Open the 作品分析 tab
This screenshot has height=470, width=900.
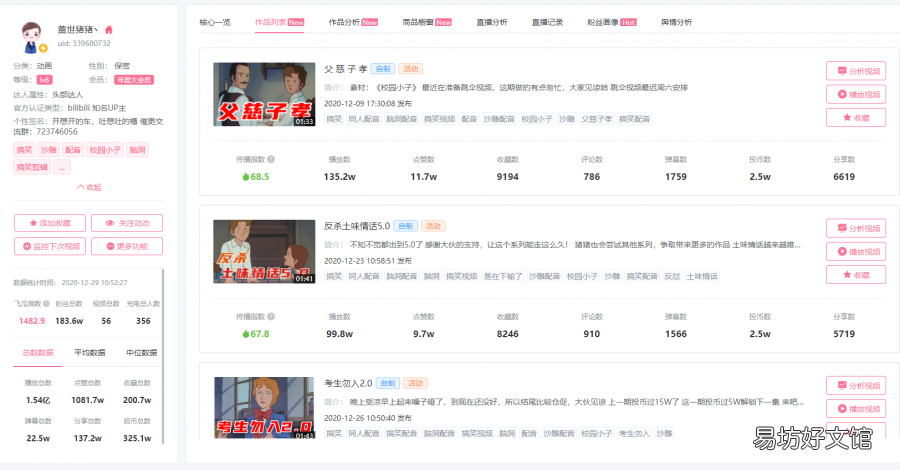[x=353, y=22]
